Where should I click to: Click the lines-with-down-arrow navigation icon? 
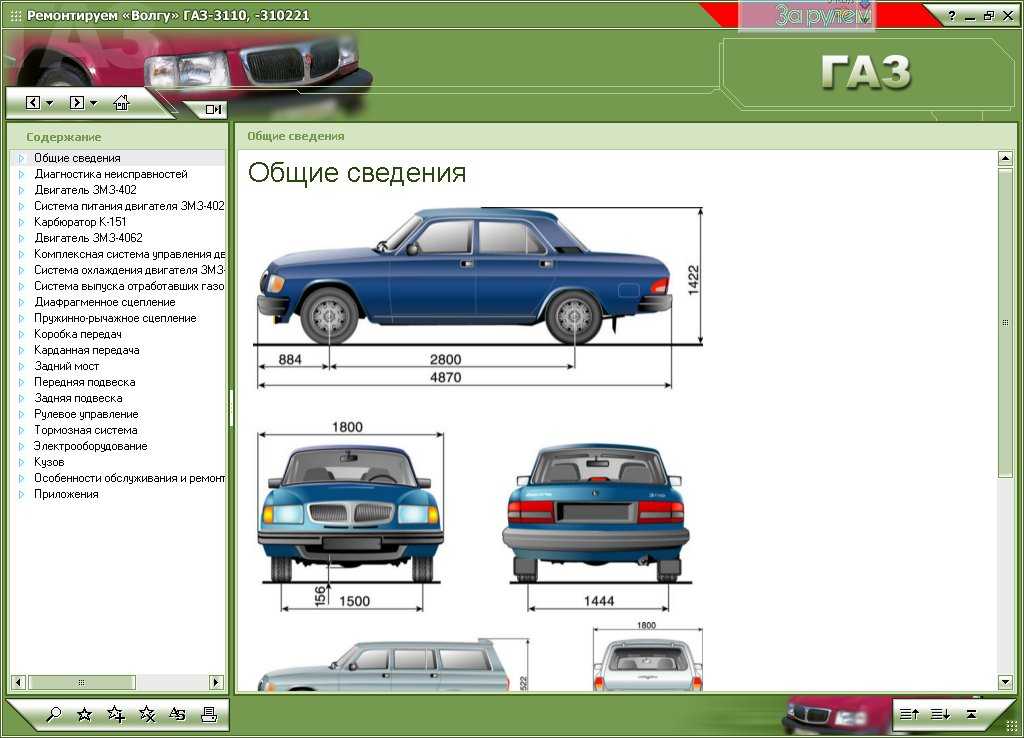pyautogui.click(x=940, y=714)
